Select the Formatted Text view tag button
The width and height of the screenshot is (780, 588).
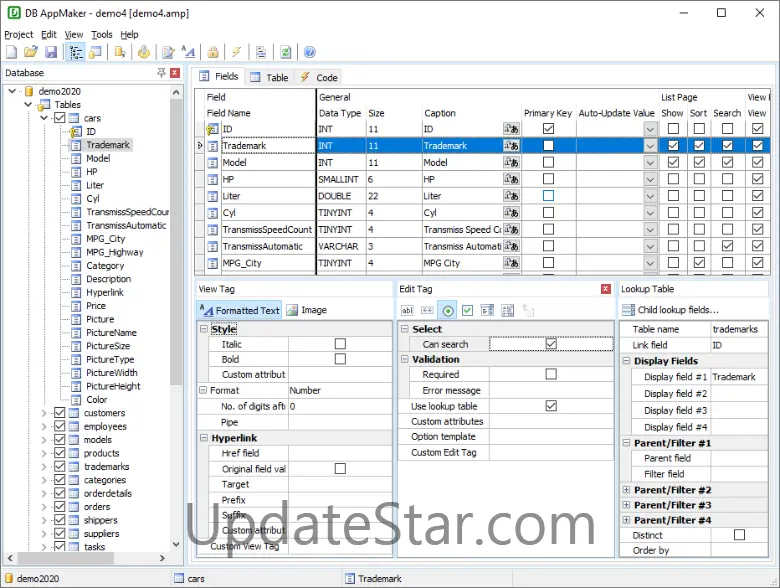[240, 310]
